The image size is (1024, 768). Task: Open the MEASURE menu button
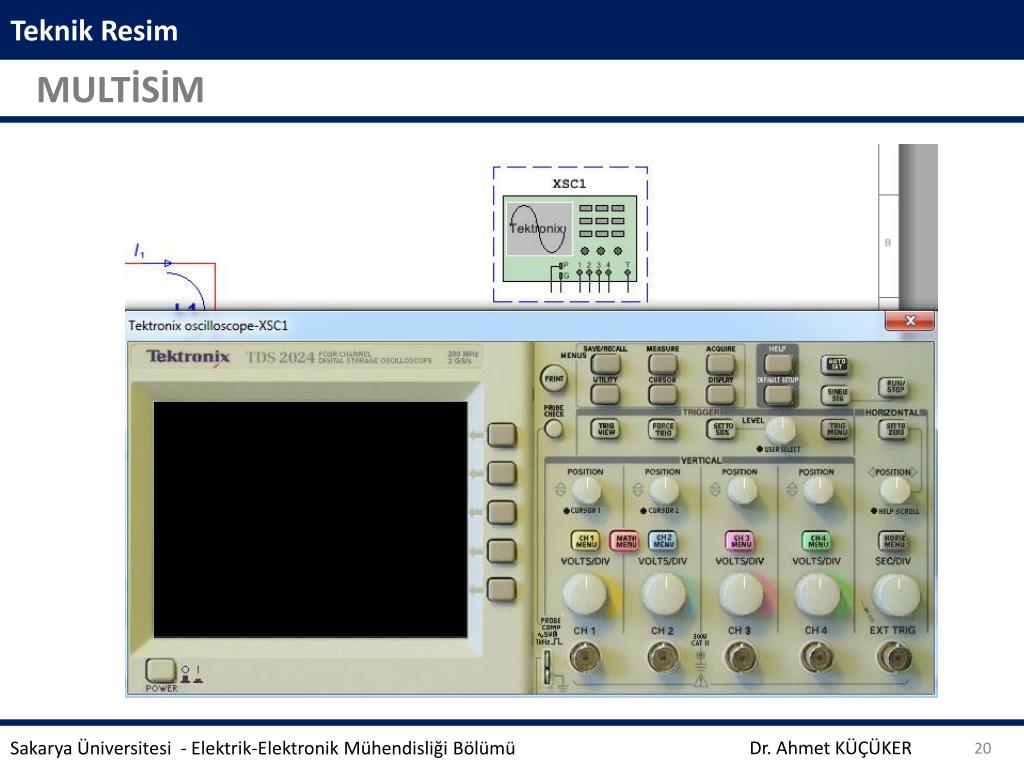pyautogui.click(x=663, y=363)
